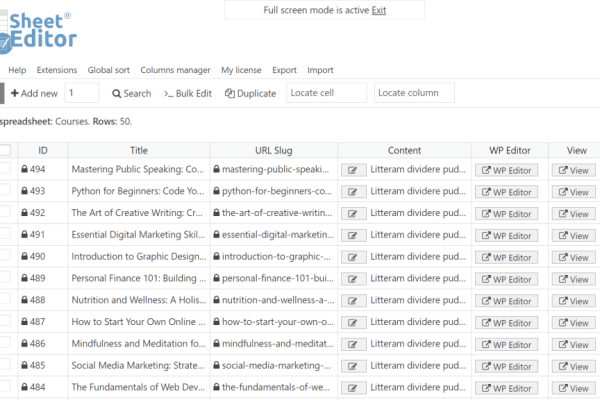Open content edit icon for row 486
This screenshot has width=600, height=400.
pyautogui.click(x=353, y=345)
